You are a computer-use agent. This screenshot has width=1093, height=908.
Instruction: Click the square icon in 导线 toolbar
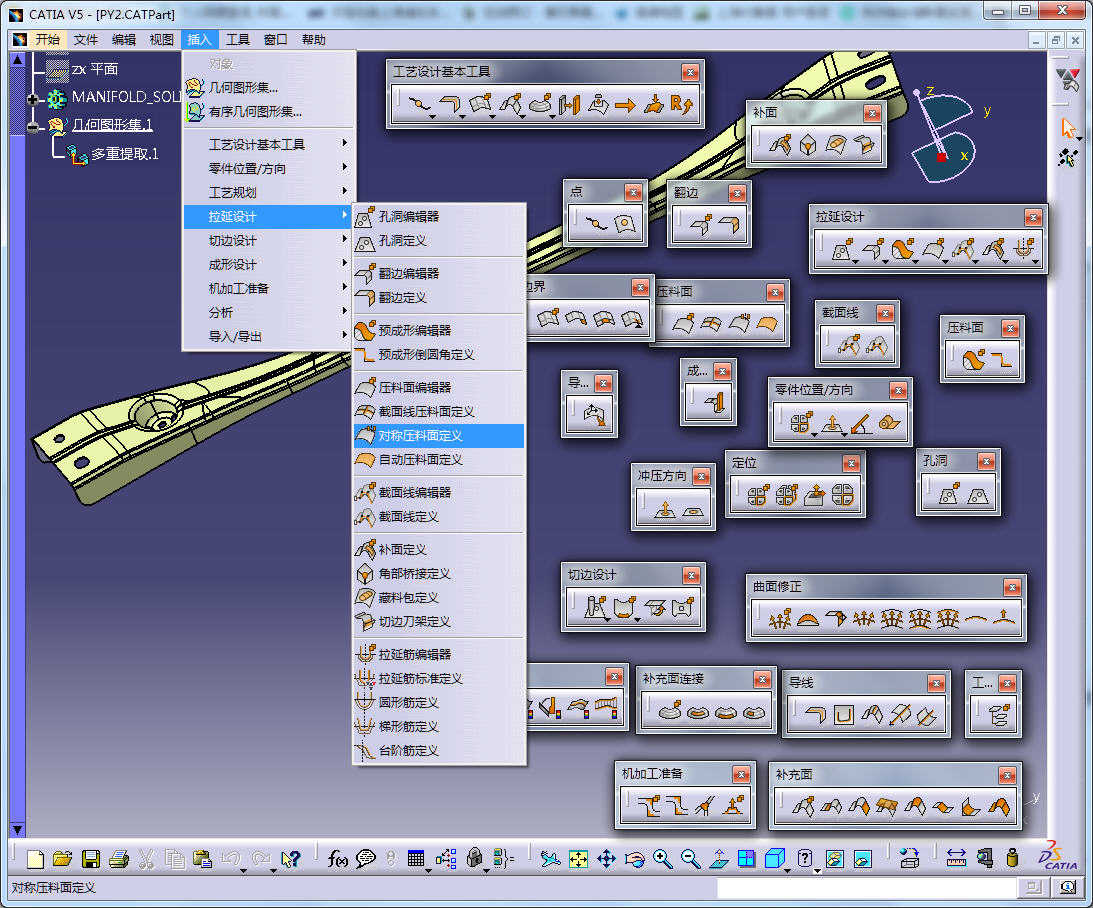(843, 715)
